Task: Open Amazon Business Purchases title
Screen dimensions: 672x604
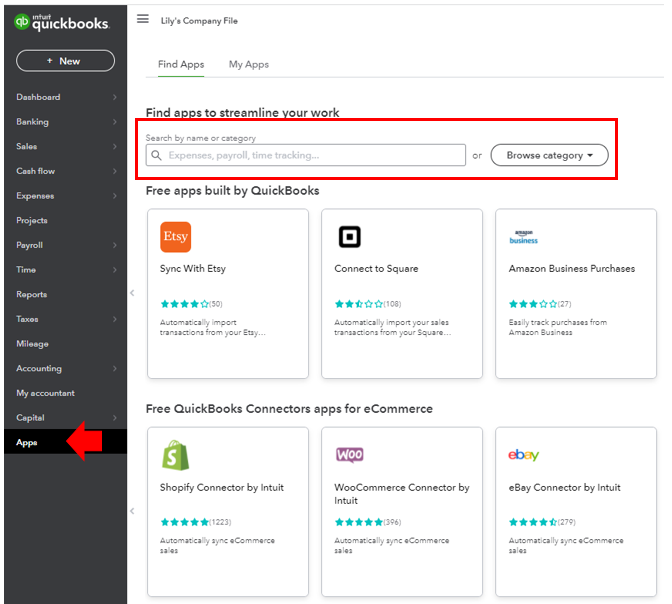Action: [x=572, y=269]
